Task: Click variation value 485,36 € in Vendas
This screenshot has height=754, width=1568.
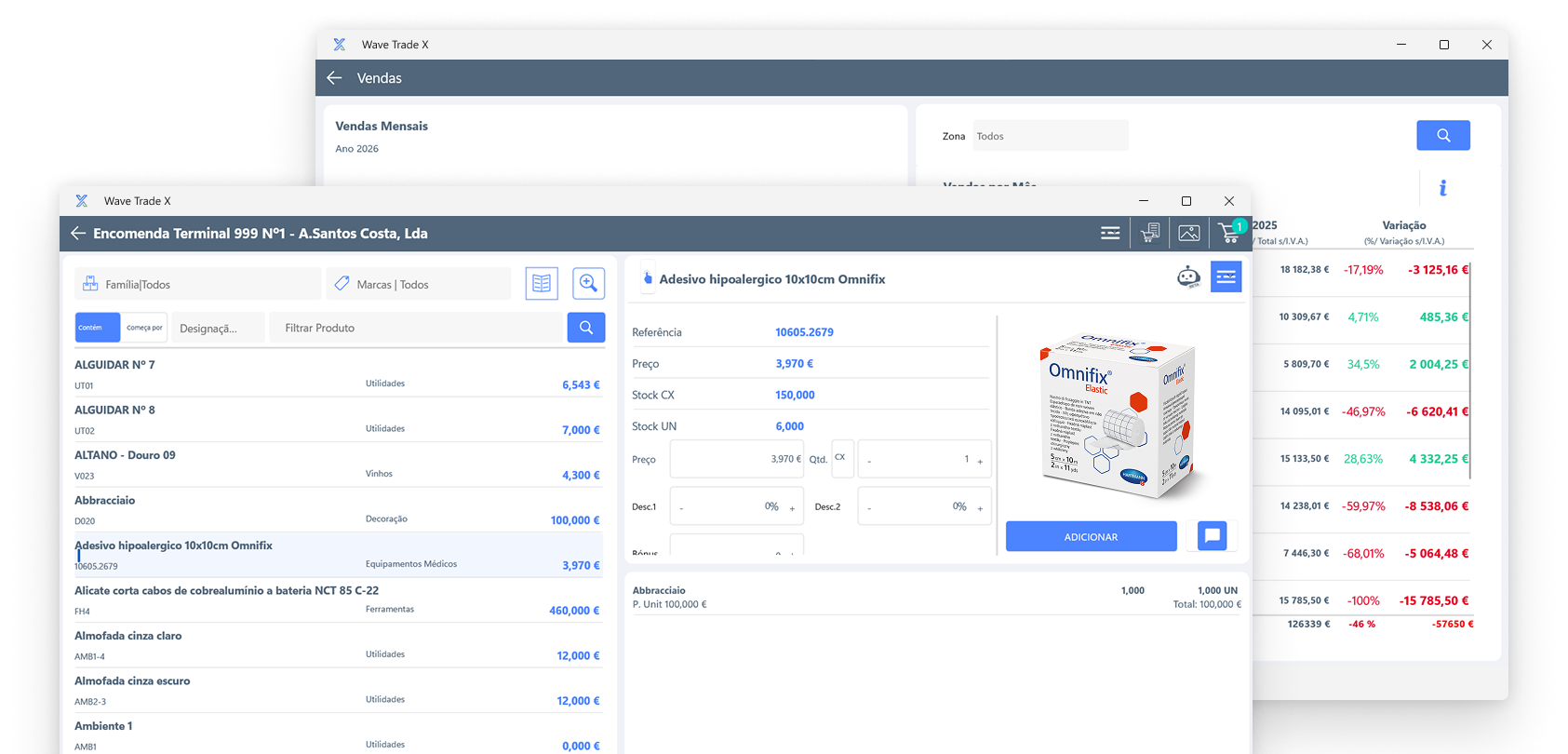Action: (x=1444, y=317)
